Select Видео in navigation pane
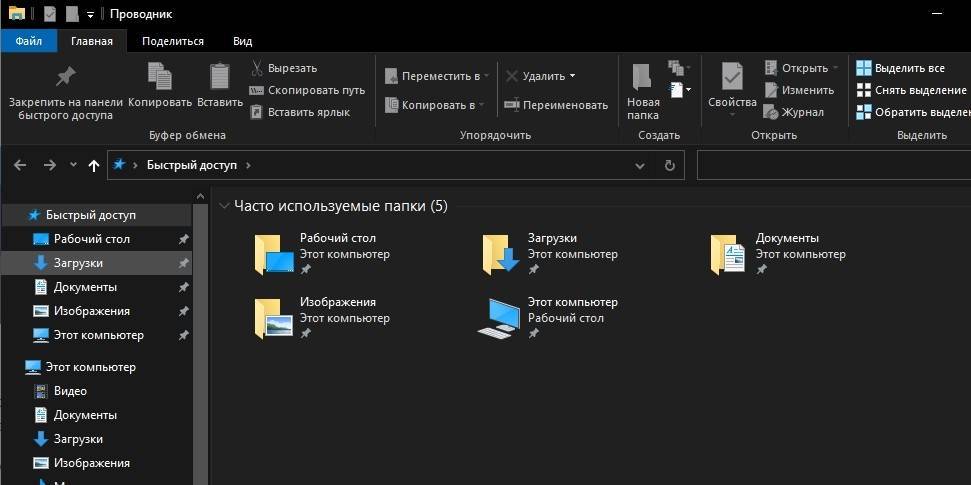Screen dimensions: 971x485 click(97, 391)
